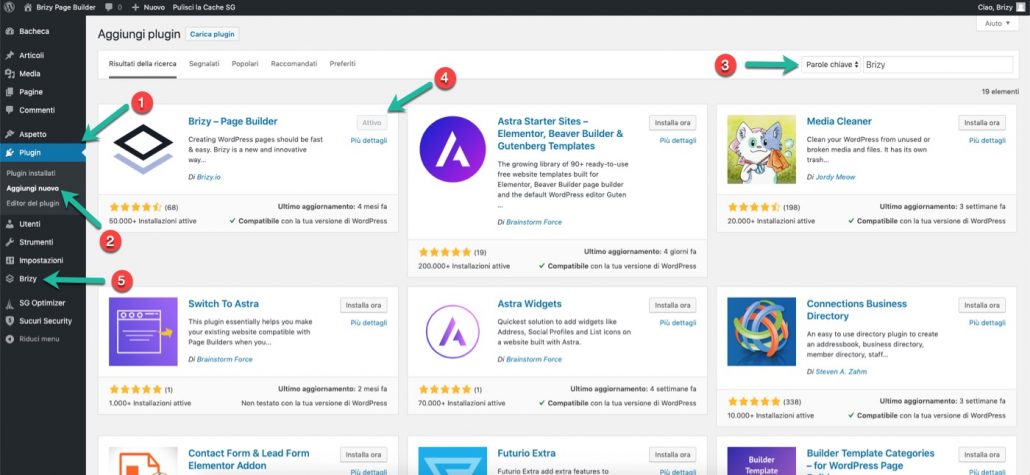The height and width of the screenshot is (475, 1030).
Task: Open Impostazioni in sidebar
Action: point(41,260)
